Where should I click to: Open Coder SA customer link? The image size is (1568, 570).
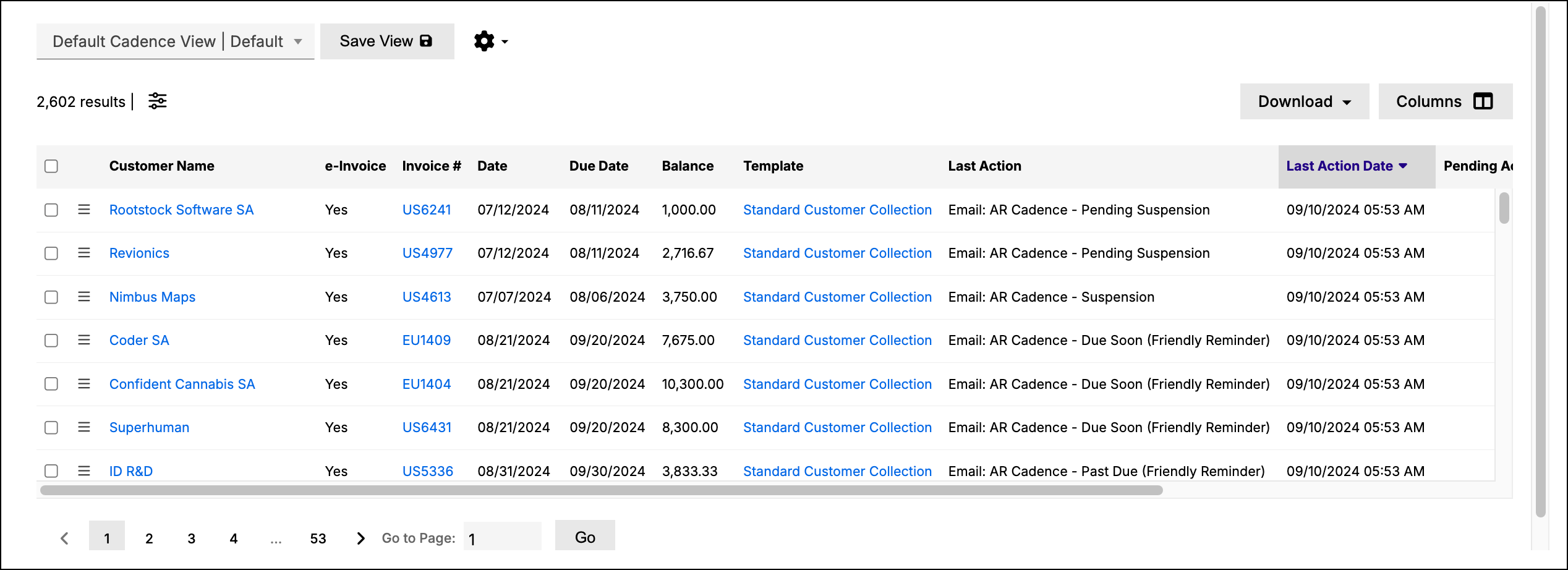[x=139, y=340]
